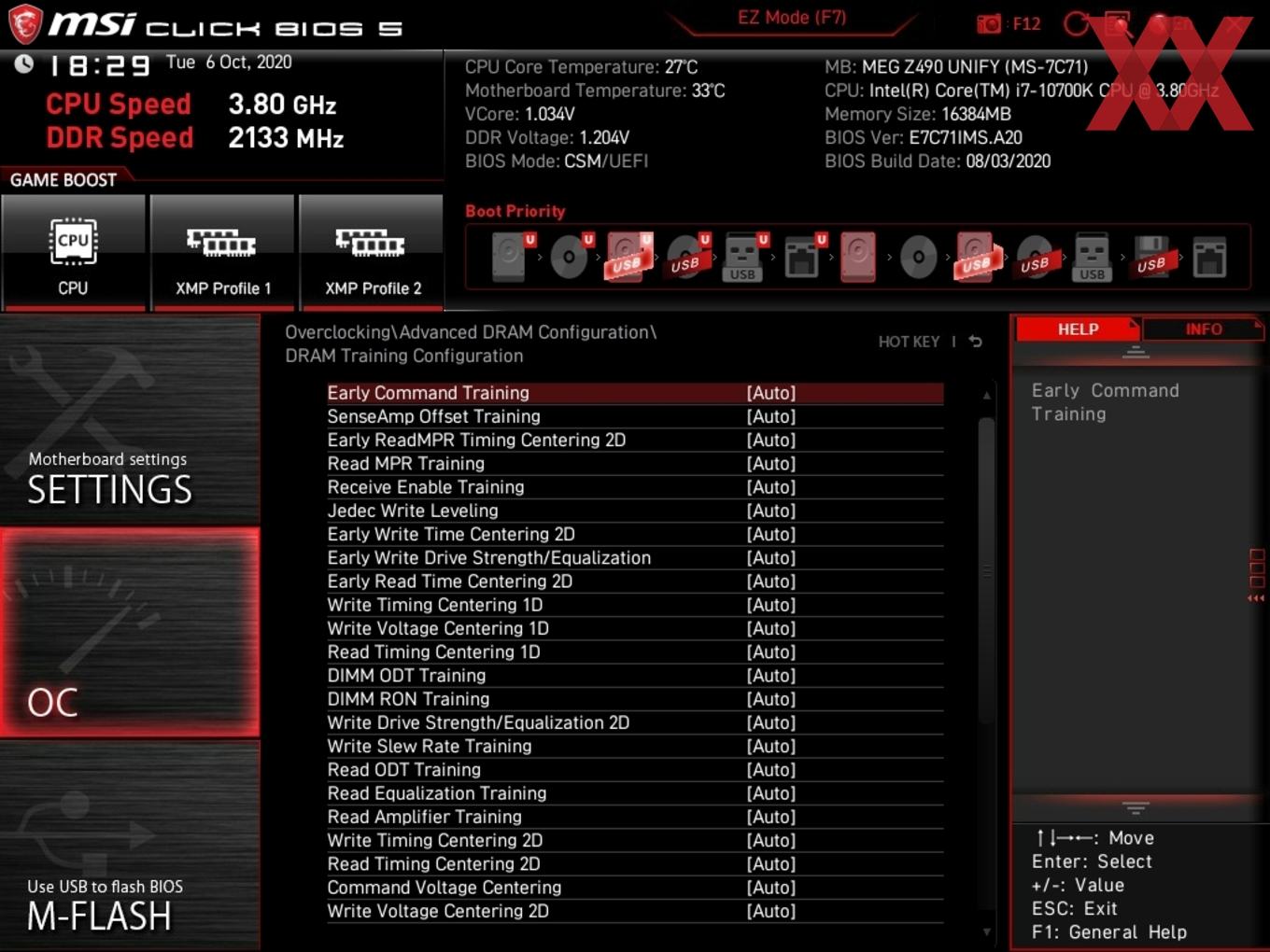Select the 18:29 system time
Viewport: 1270px width, 952px height.
pyautogui.click(x=99, y=65)
